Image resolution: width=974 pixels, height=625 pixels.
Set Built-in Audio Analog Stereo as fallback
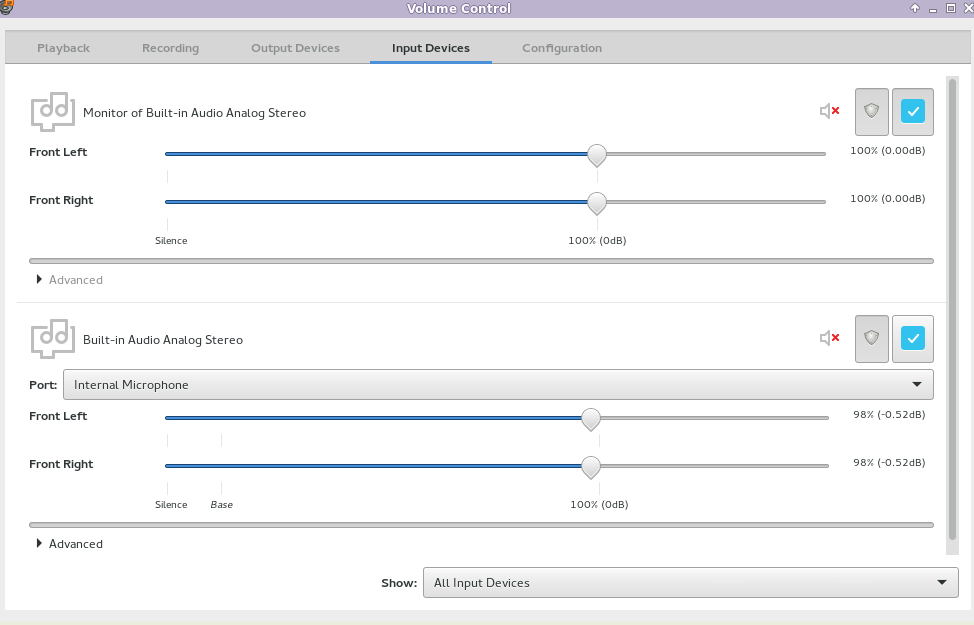912,339
